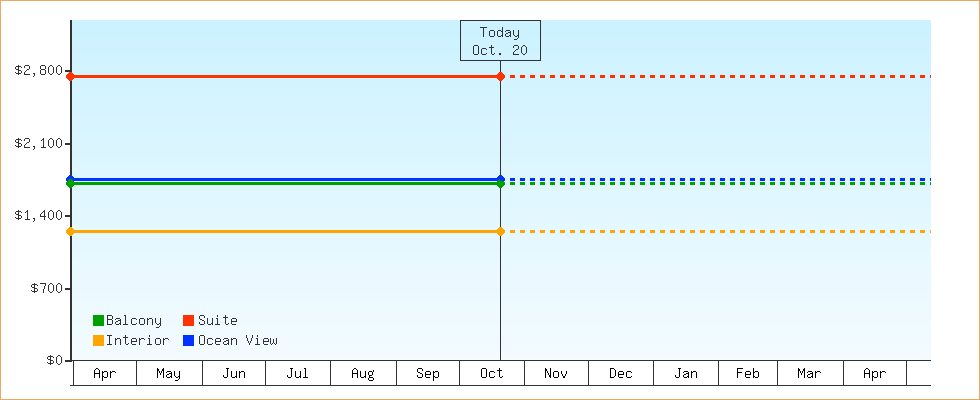The height and width of the screenshot is (400, 980).
Task: Click the $2,800 y-axis label
Action: (38, 71)
